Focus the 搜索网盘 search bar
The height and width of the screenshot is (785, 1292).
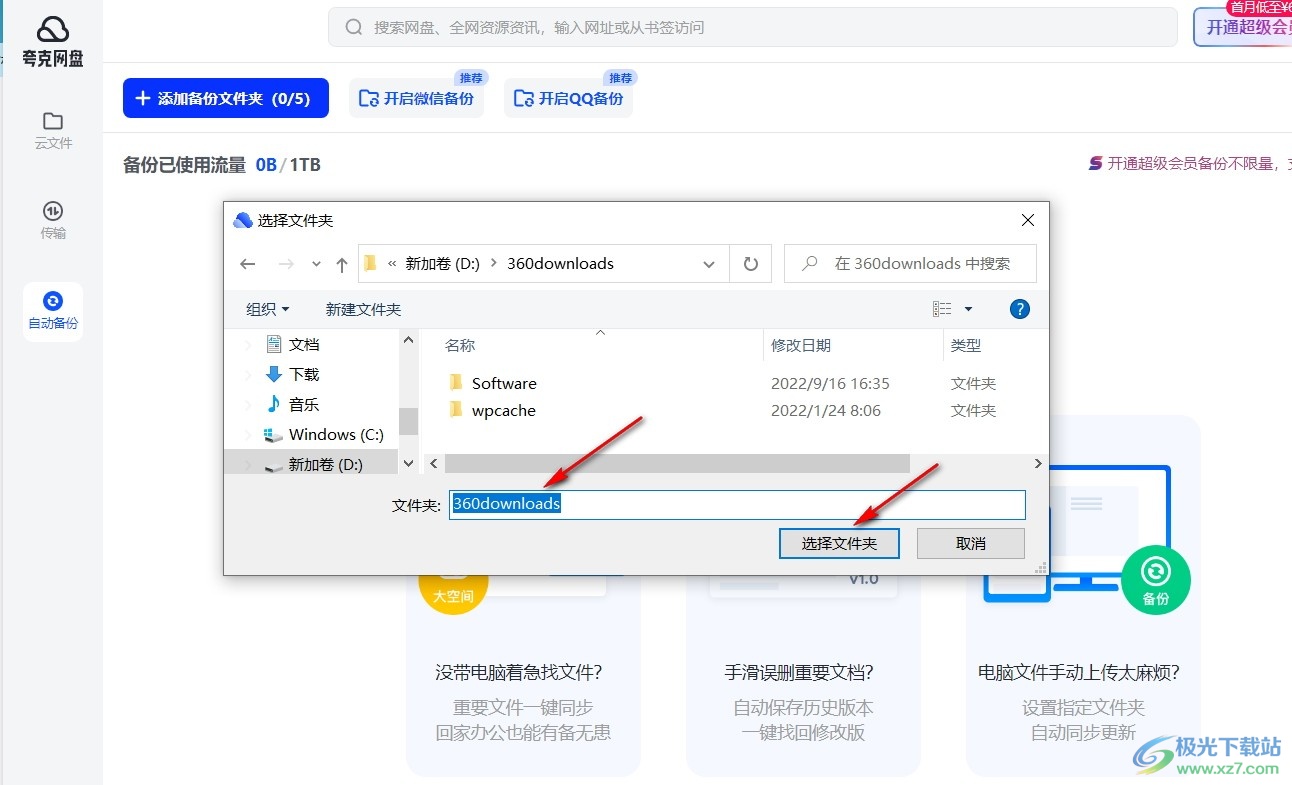(752, 27)
